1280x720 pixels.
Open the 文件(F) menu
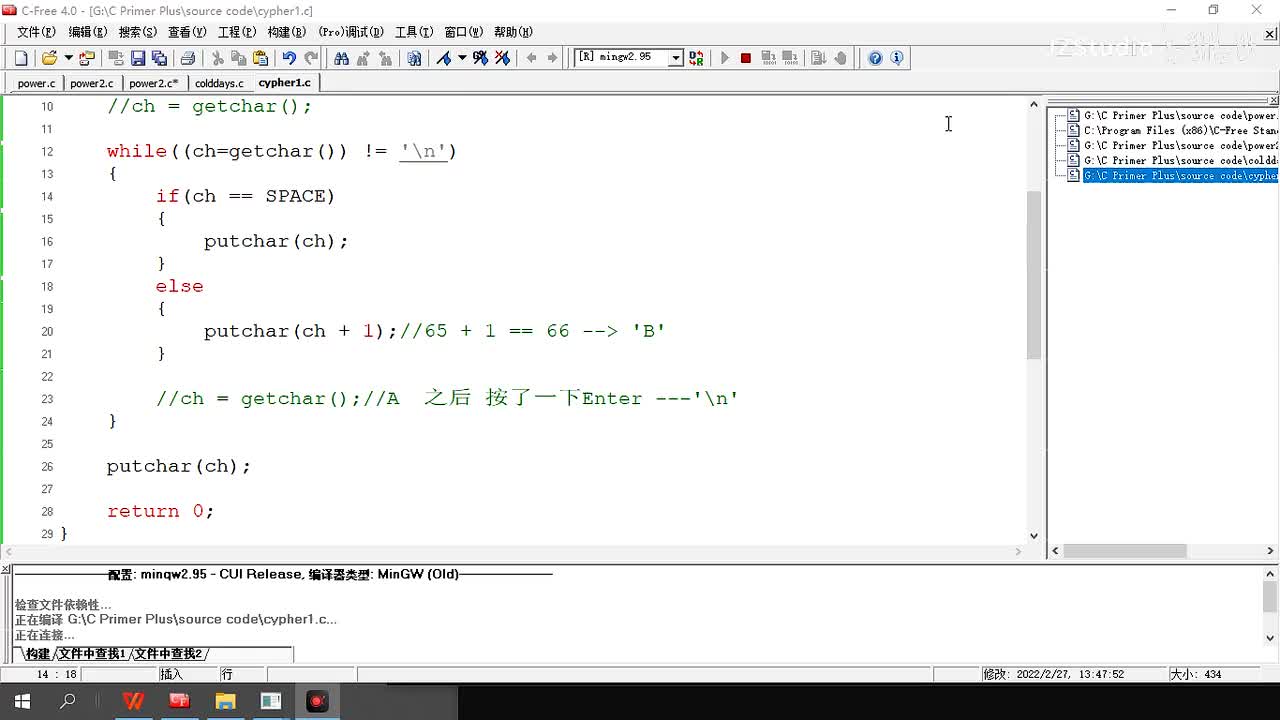click(36, 32)
